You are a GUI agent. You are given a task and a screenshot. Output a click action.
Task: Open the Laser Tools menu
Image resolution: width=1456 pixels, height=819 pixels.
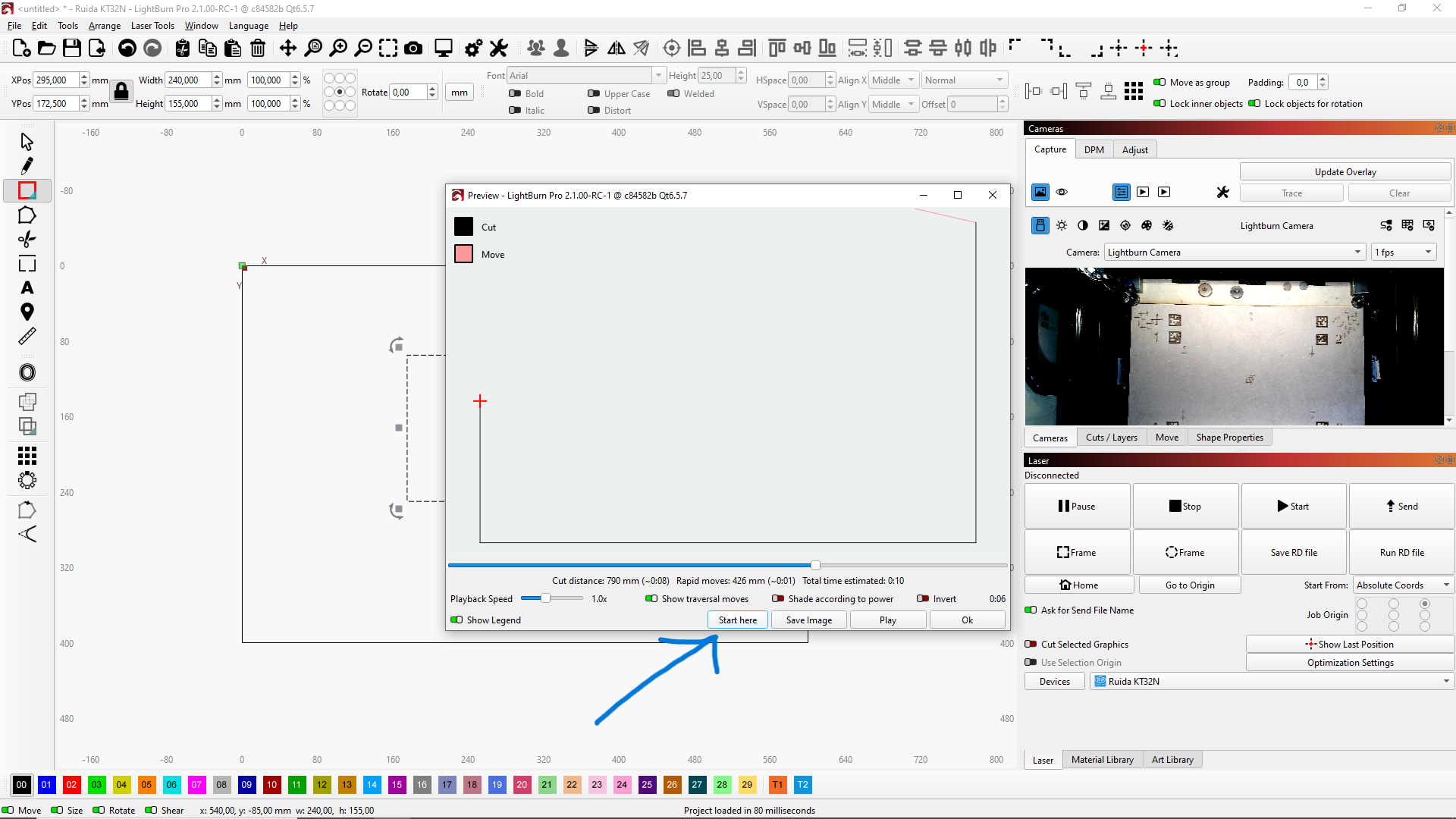click(152, 25)
